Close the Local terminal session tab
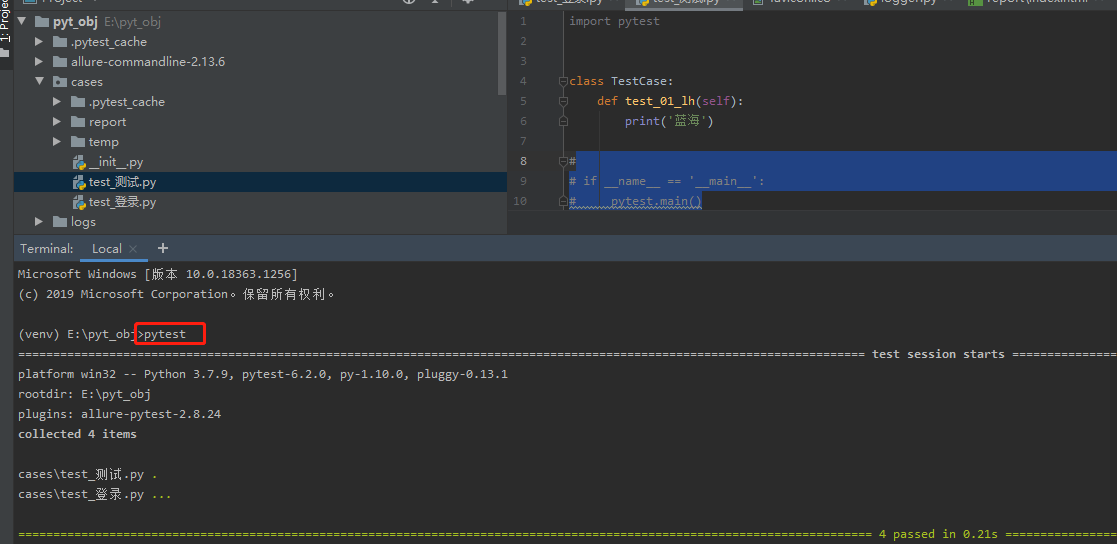Screen dimensions: 1117x544 [x=133, y=249]
